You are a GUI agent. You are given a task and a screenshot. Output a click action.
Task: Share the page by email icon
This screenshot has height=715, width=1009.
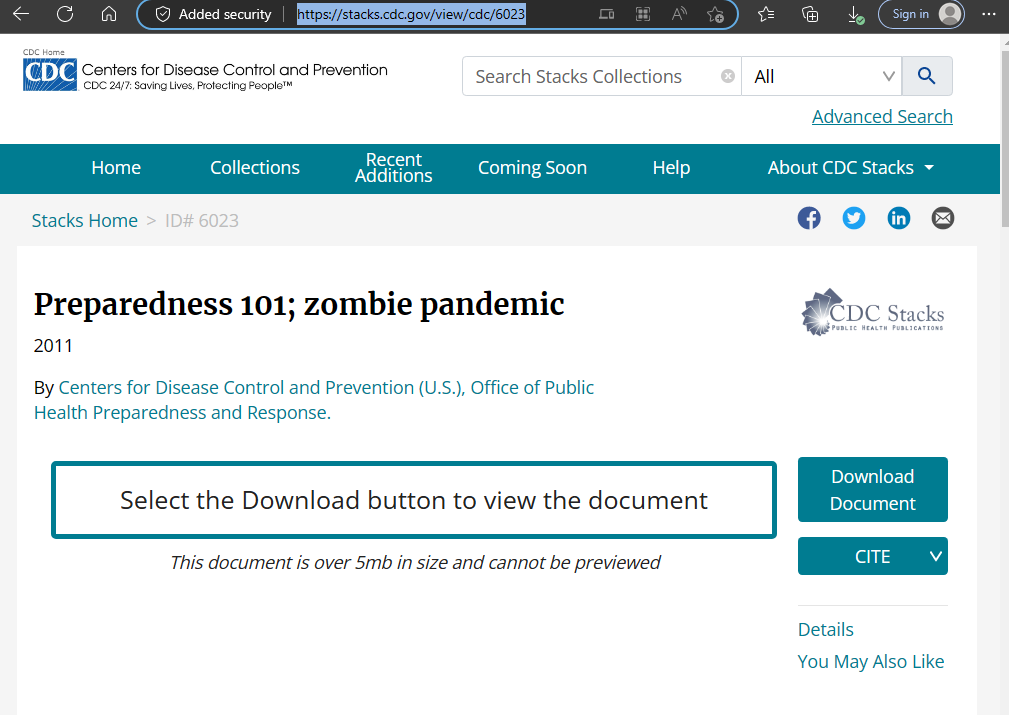[x=943, y=218]
